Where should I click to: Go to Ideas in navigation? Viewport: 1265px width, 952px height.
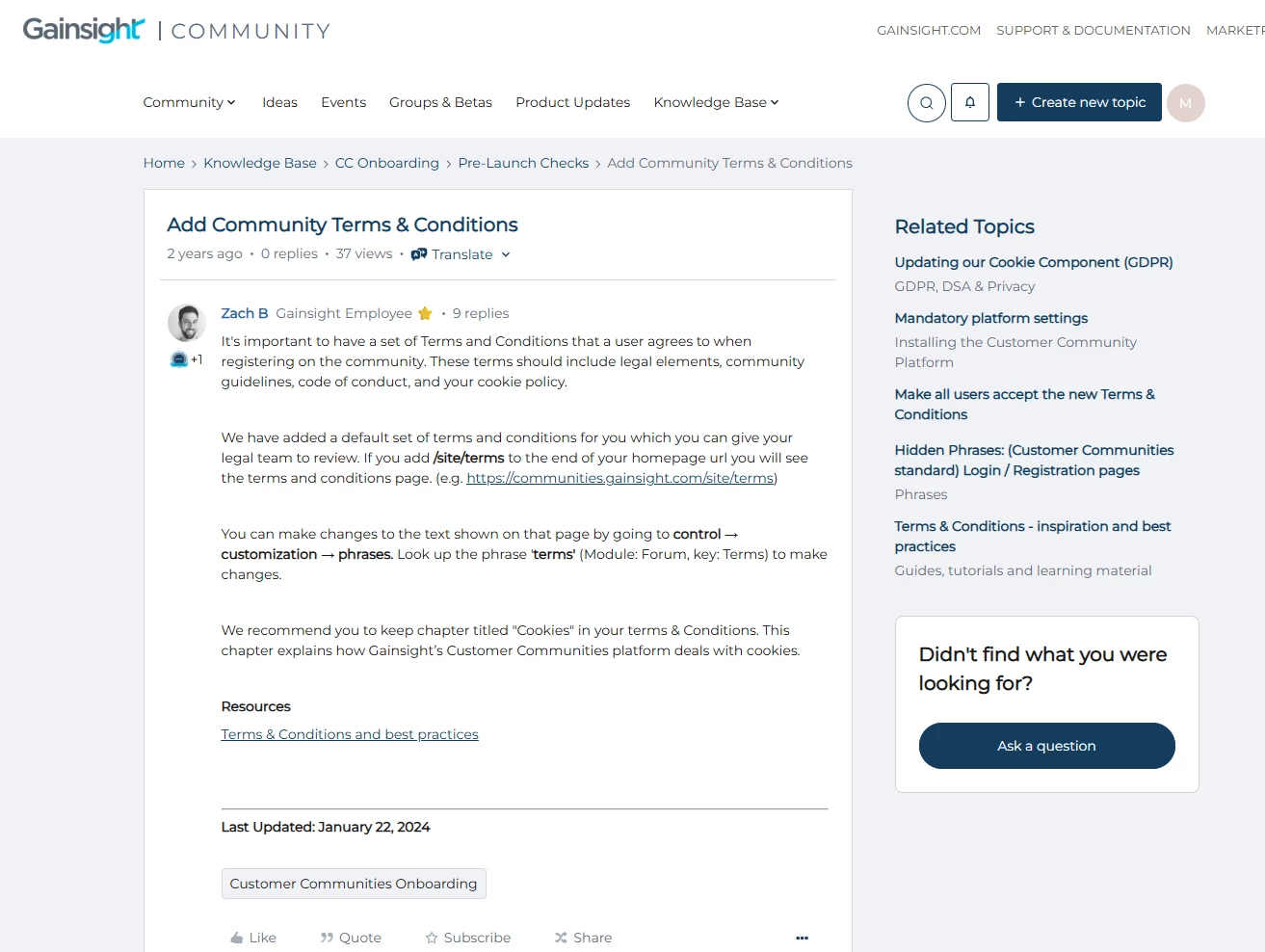point(279,102)
